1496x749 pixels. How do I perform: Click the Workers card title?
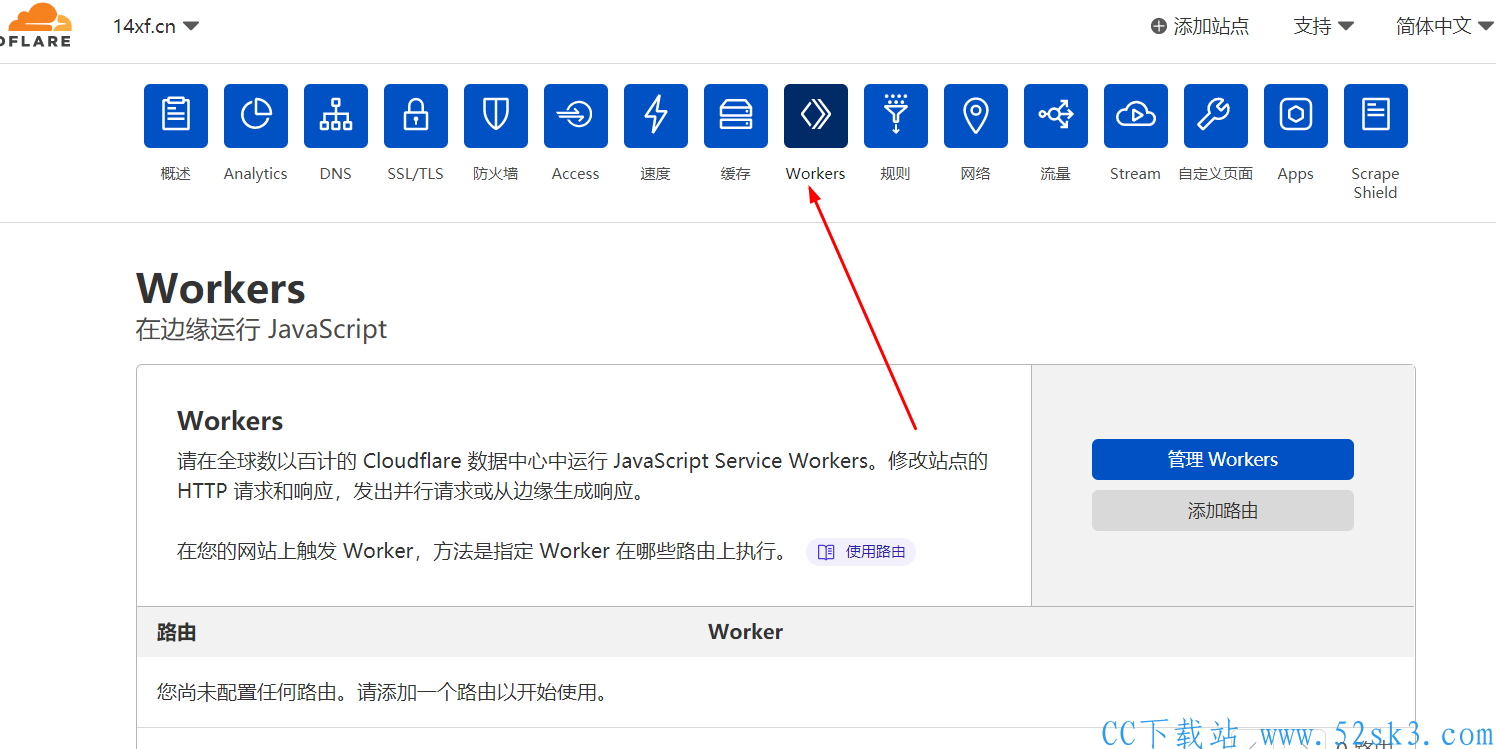[230, 421]
